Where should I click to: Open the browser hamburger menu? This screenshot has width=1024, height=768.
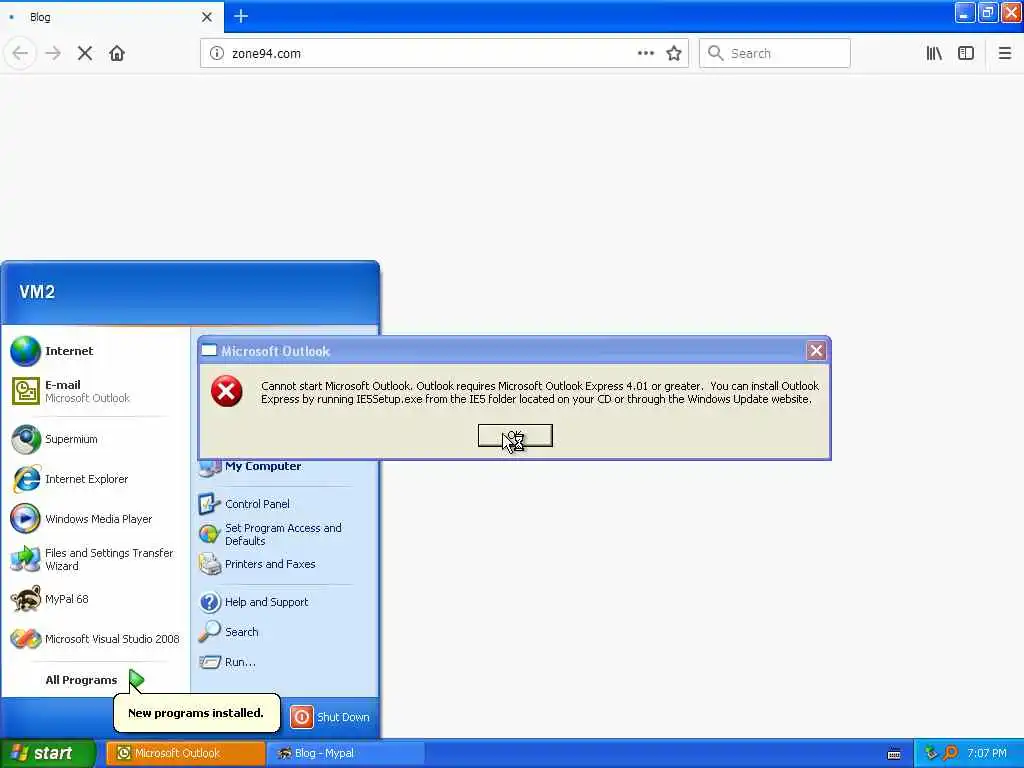click(1004, 53)
